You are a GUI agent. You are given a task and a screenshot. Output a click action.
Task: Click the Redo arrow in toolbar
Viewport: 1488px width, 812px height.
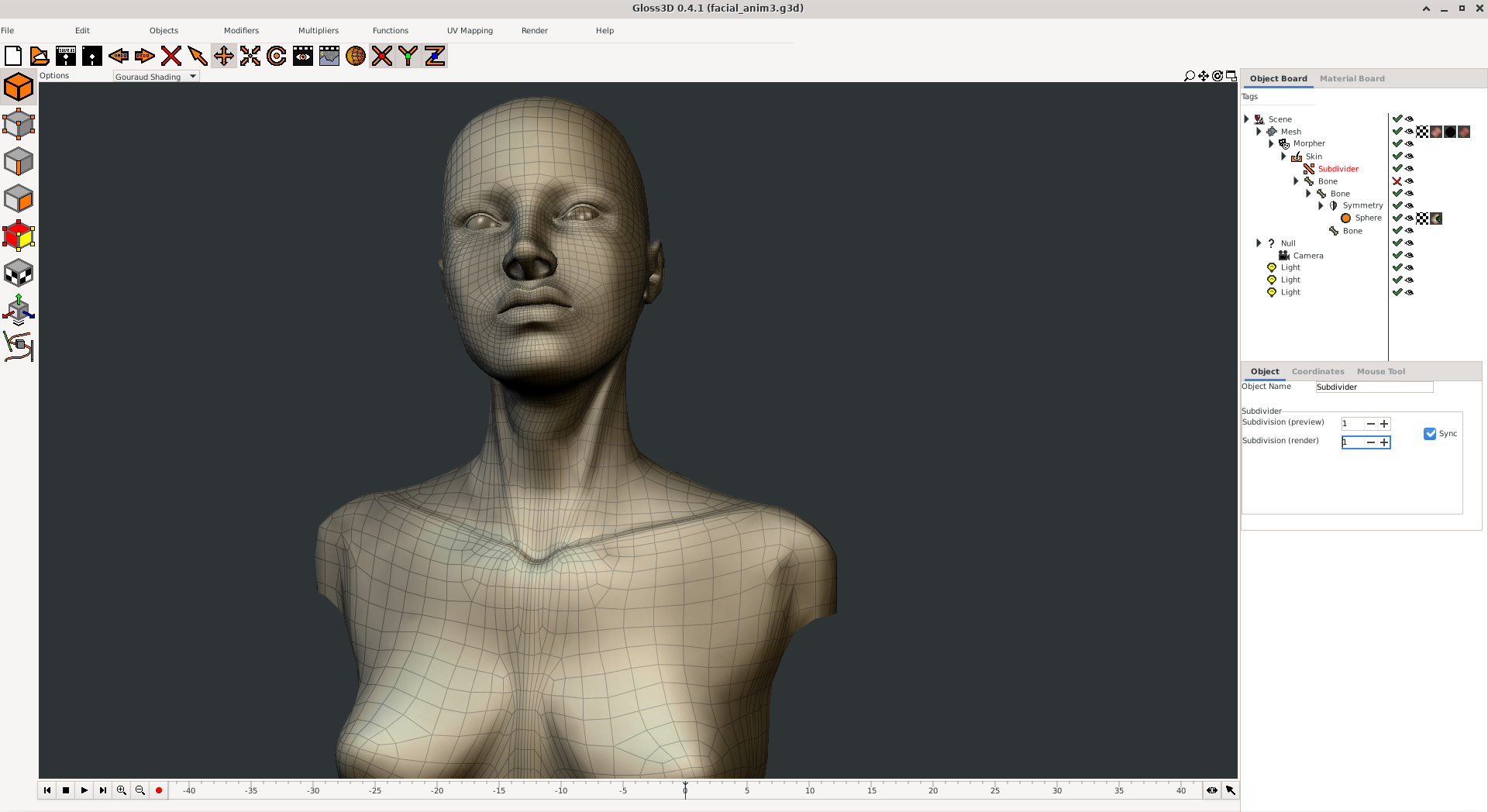pos(145,56)
